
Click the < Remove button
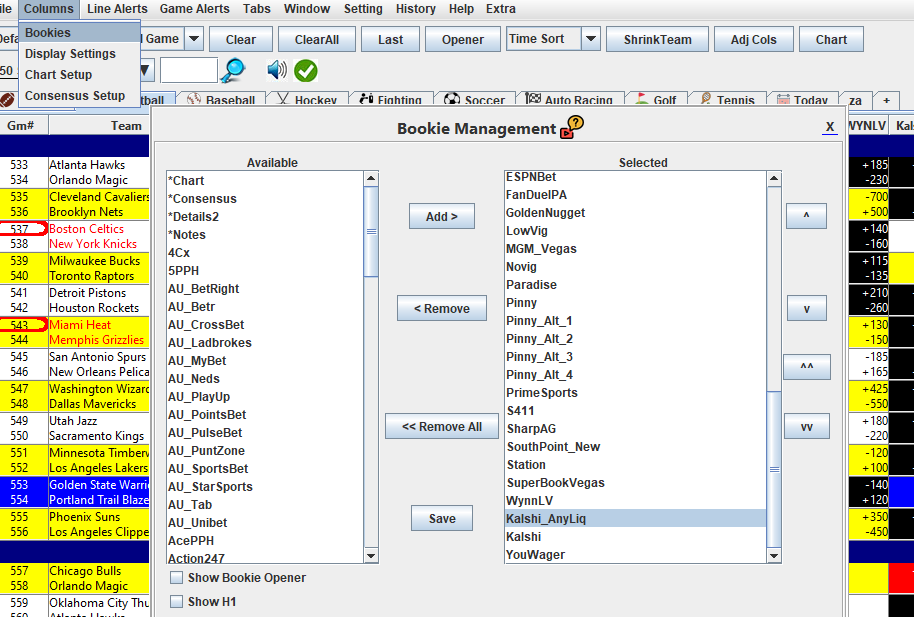tap(442, 308)
